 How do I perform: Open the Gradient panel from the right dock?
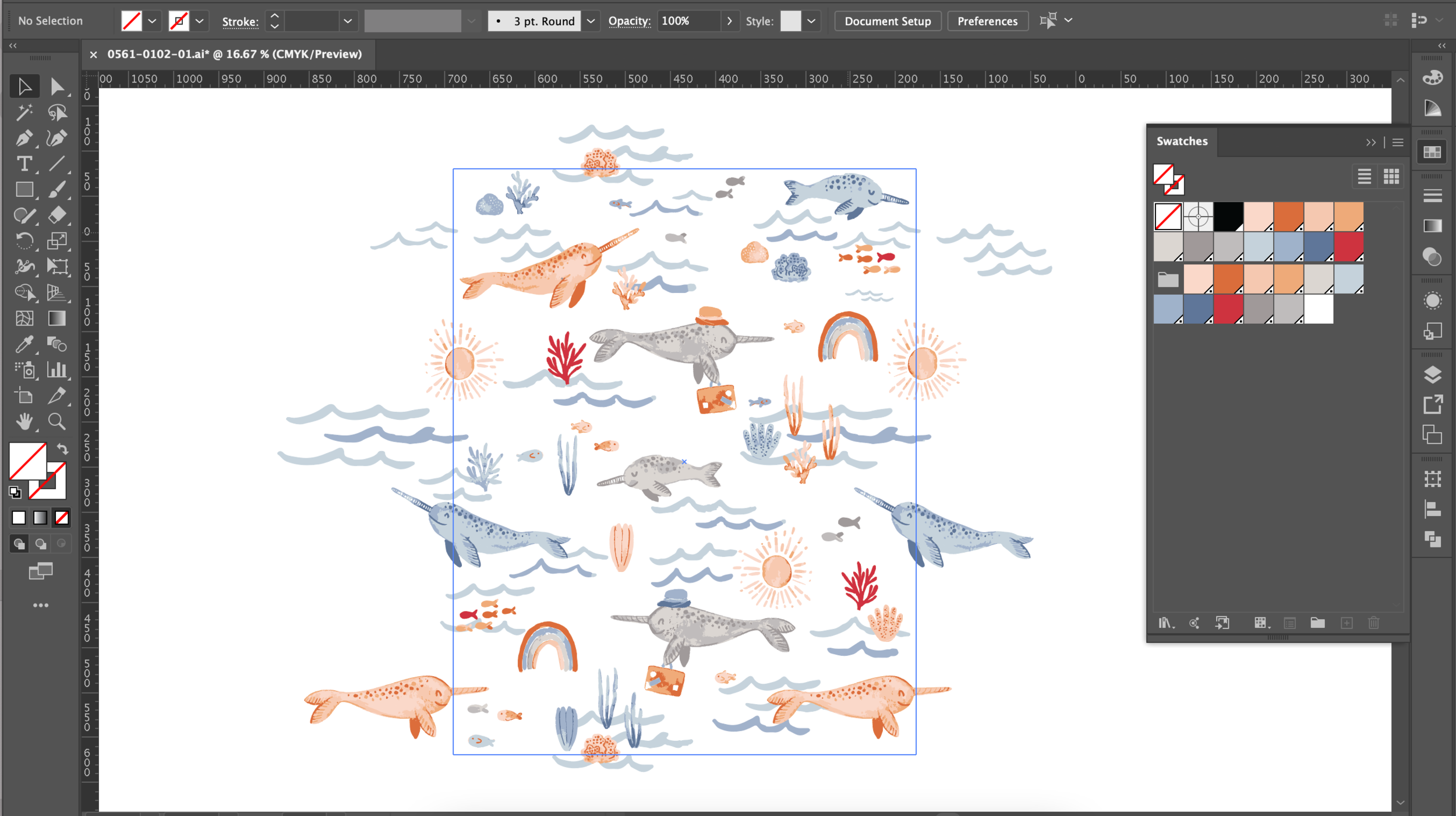pyautogui.click(x=1432, y=226)
